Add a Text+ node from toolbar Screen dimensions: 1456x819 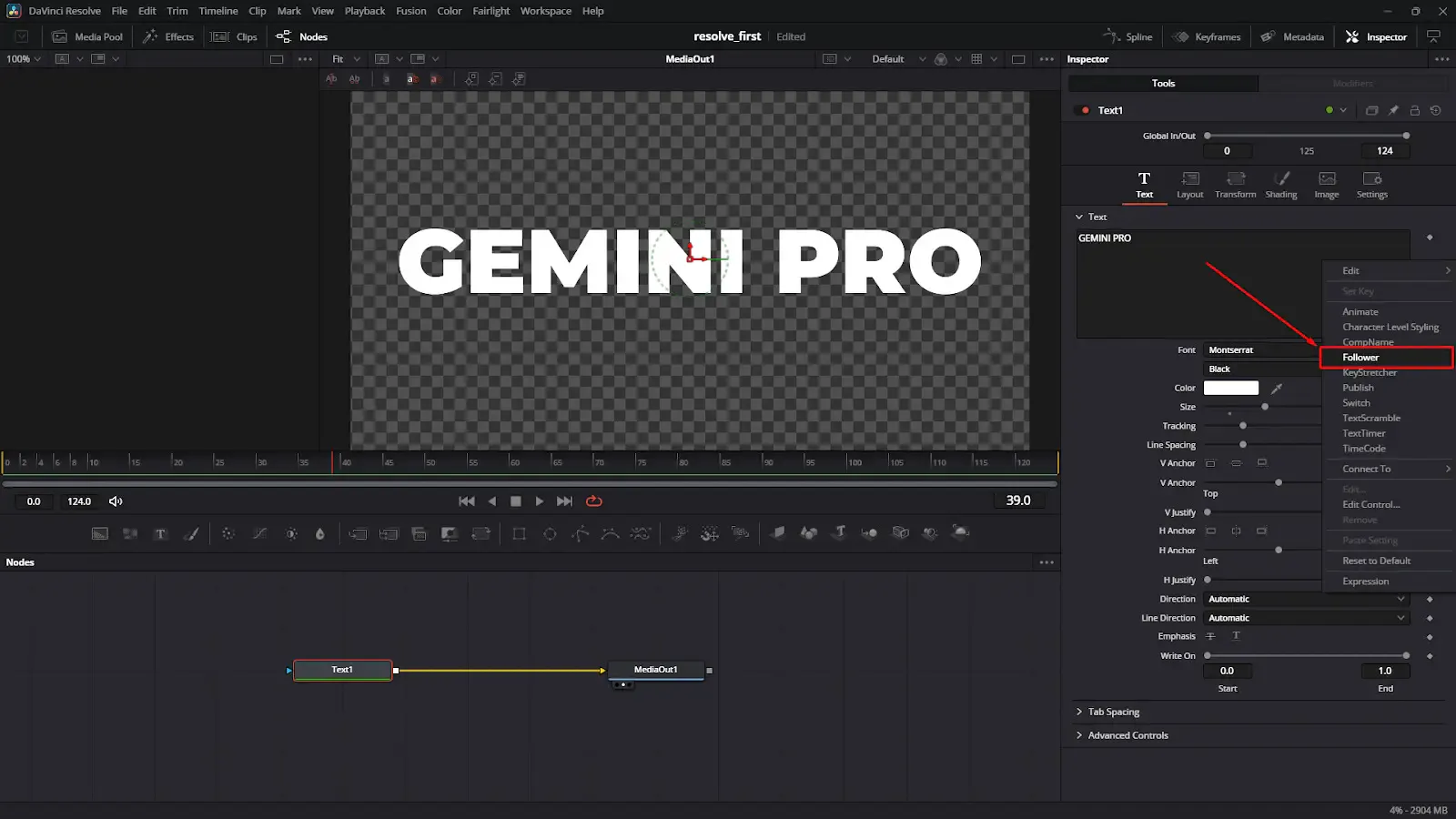pos(160,533)
